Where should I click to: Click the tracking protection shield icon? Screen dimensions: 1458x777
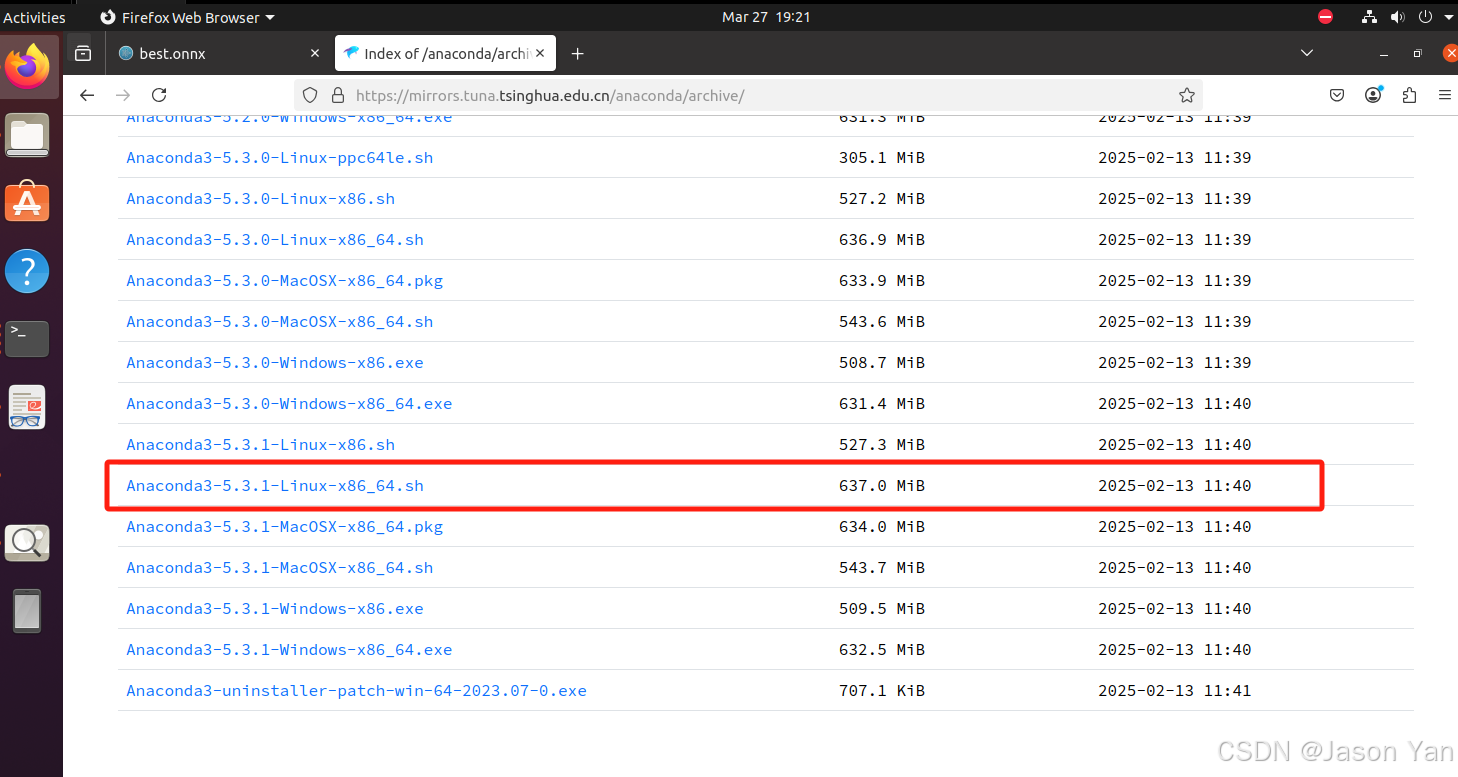310,95
